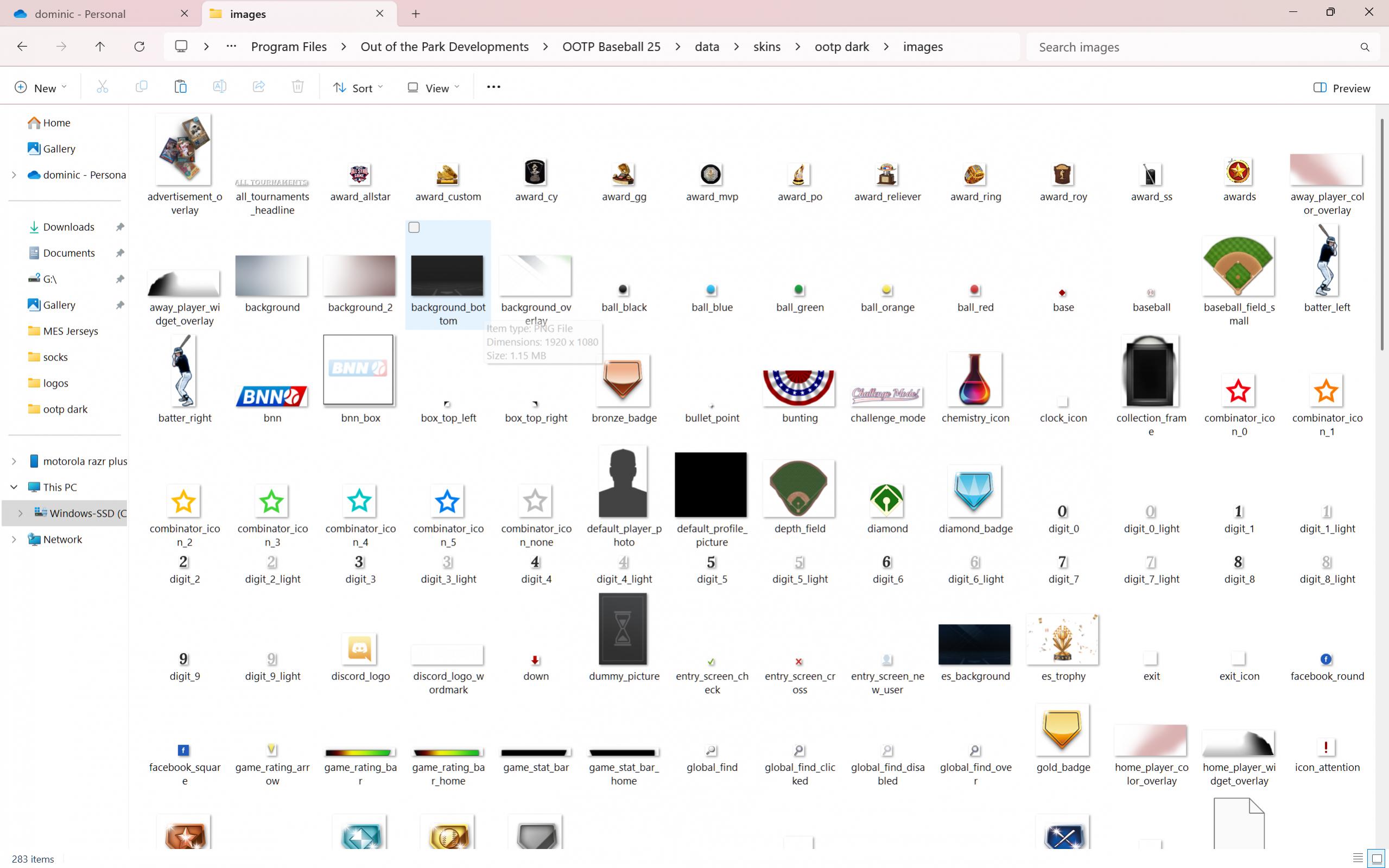Open See more options ellipsis menu
The width and height of the screenshot is (1389, 868).
[x=493, y=87]
